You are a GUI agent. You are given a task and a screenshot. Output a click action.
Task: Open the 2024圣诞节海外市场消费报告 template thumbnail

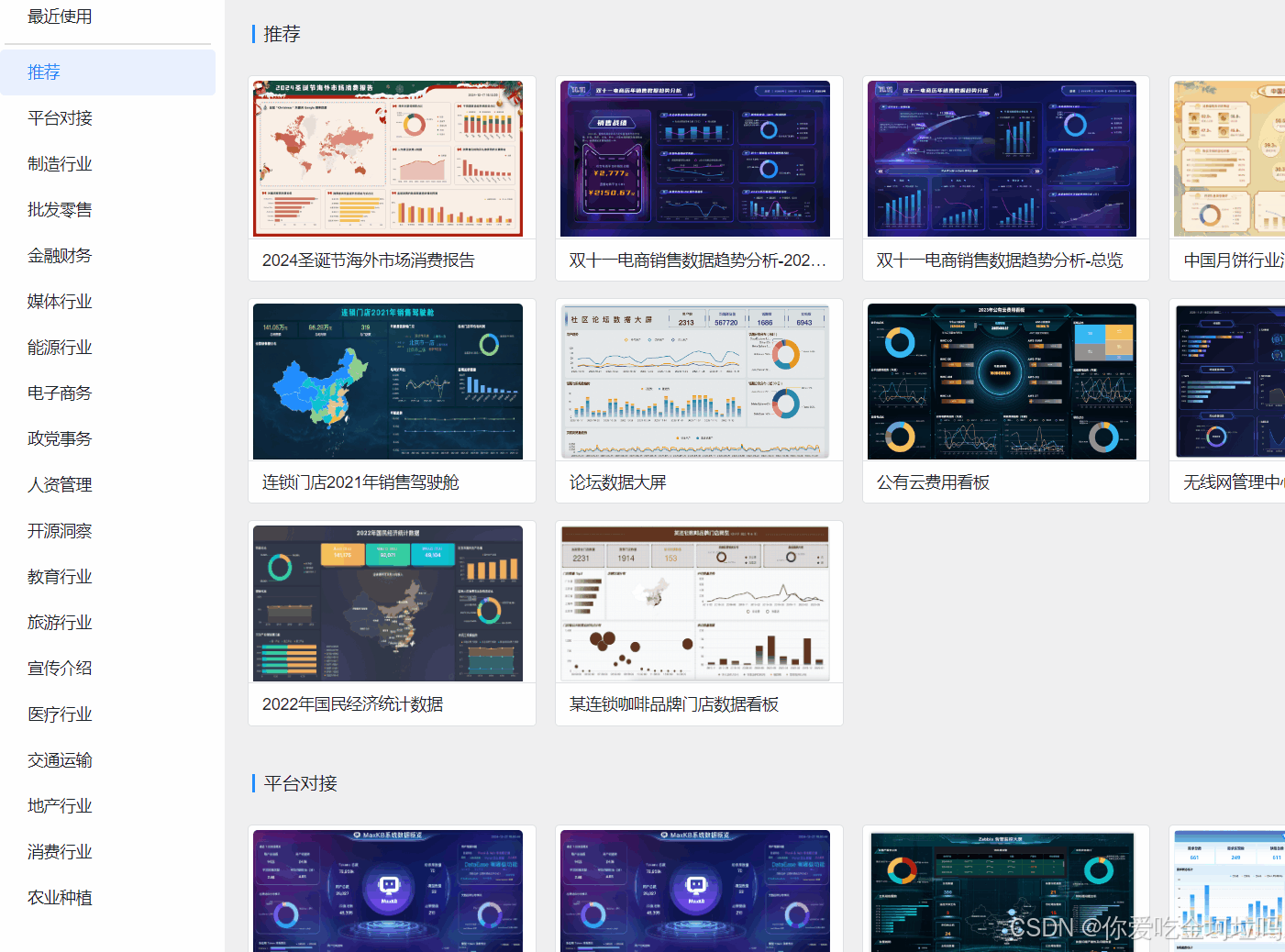388,159
